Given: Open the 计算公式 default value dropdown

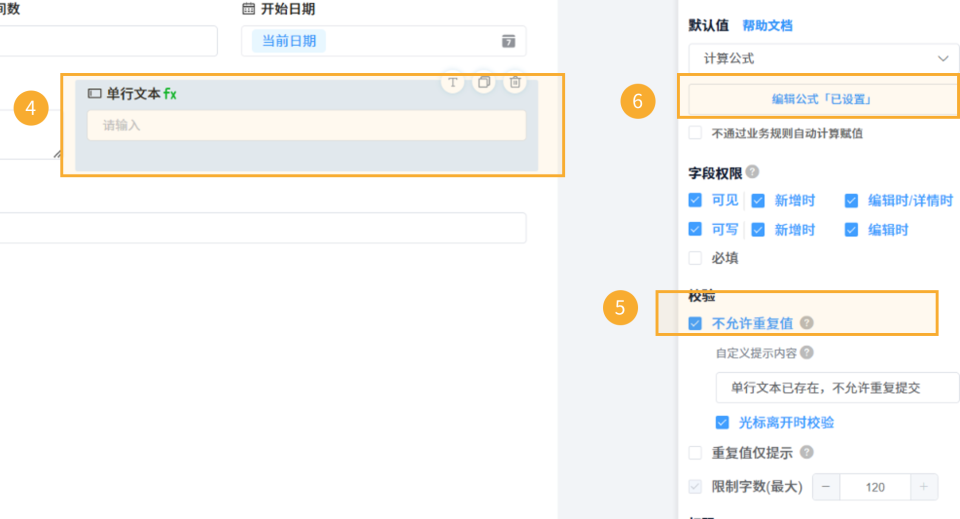Looking at the screenshot, I should (x=823, y=59).
